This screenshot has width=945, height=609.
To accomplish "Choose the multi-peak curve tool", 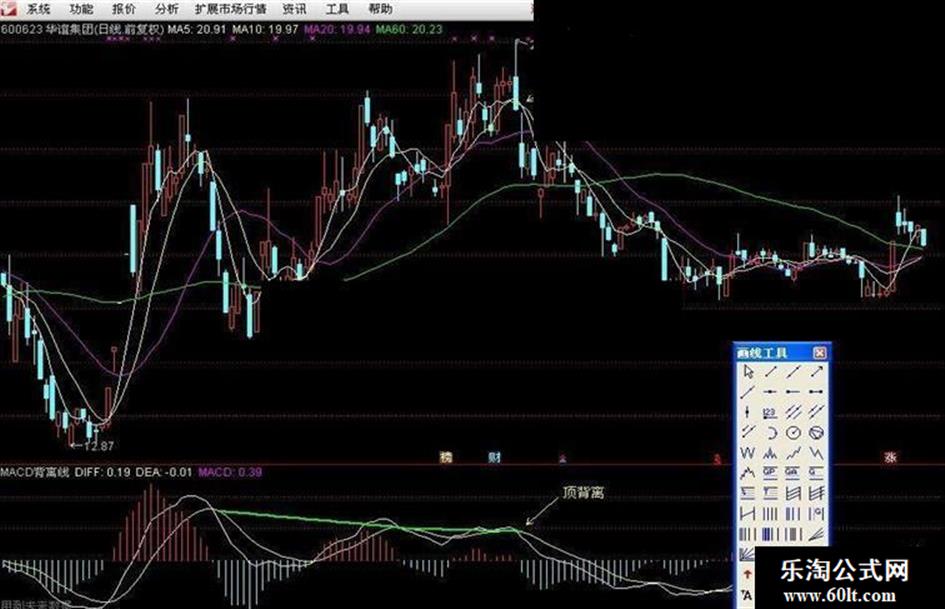I will click(x=747, y=472).
